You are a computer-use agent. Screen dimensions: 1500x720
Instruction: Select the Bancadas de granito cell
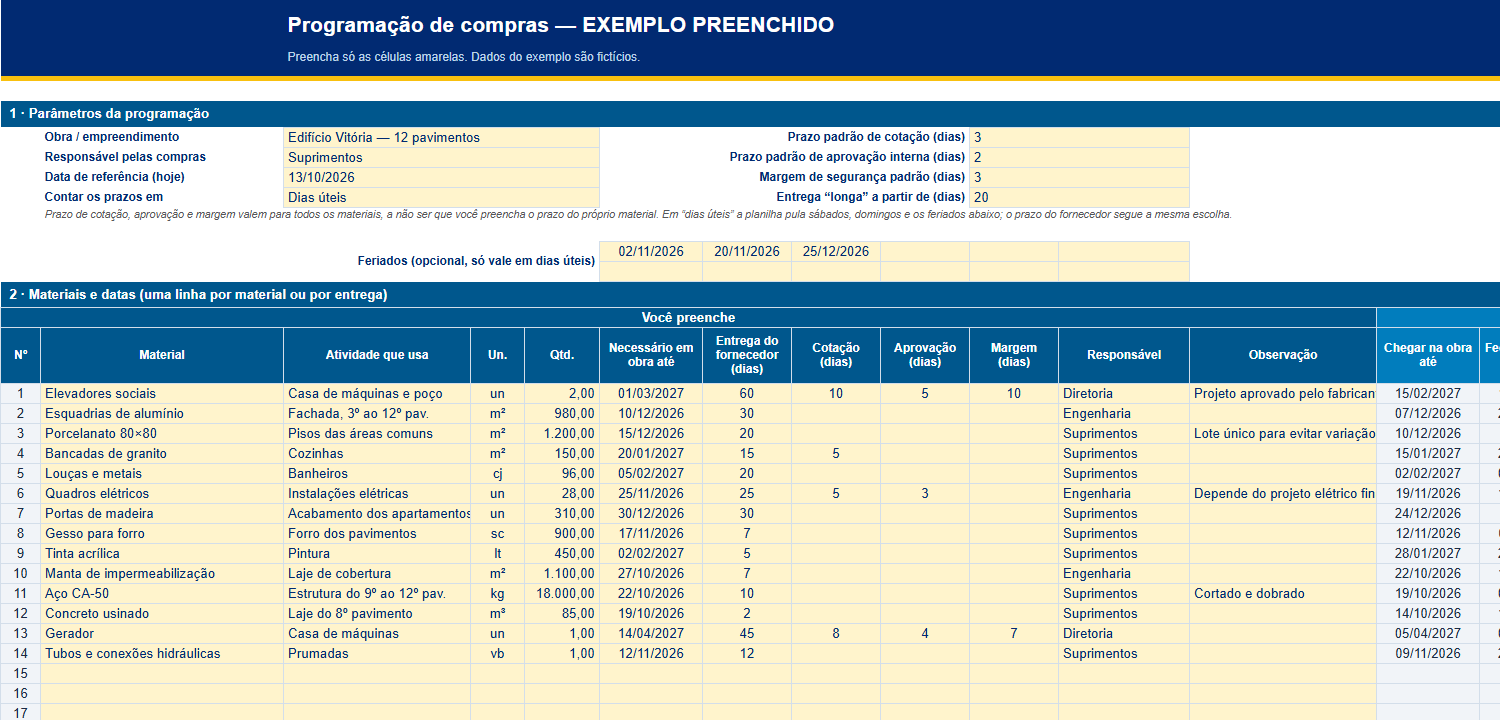coord(162,453)
